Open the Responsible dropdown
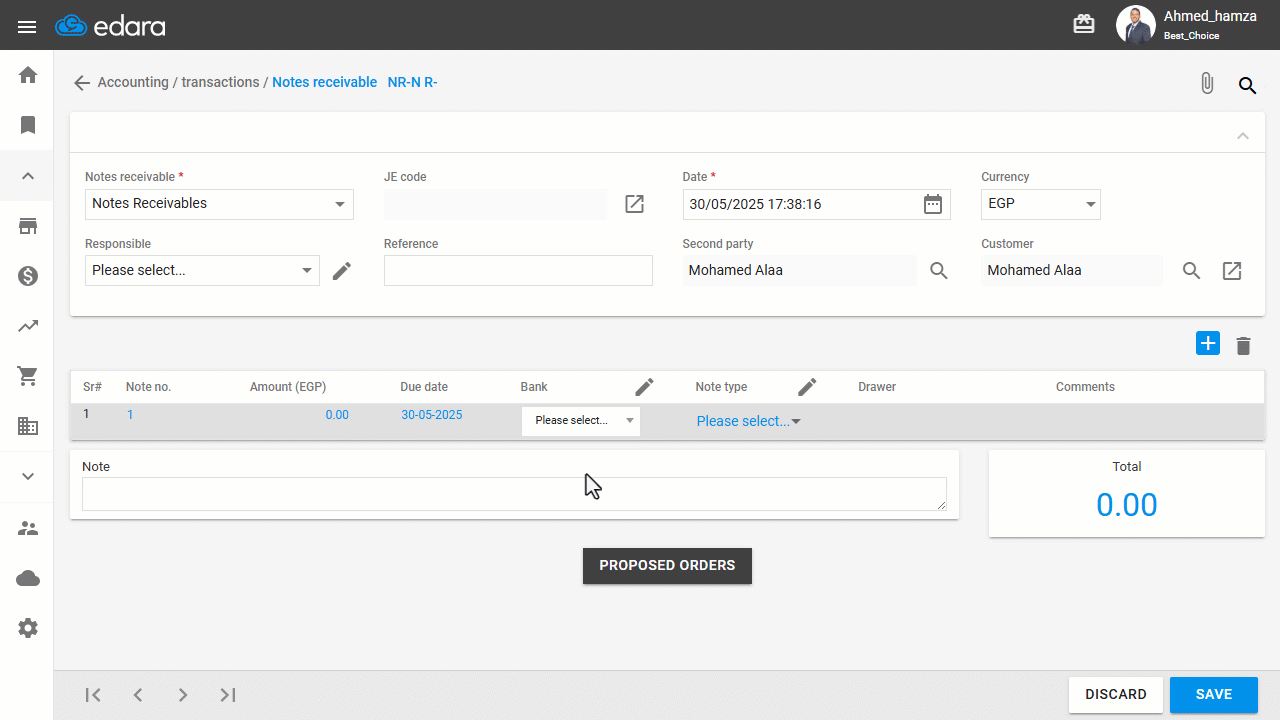 click(202, 270)
